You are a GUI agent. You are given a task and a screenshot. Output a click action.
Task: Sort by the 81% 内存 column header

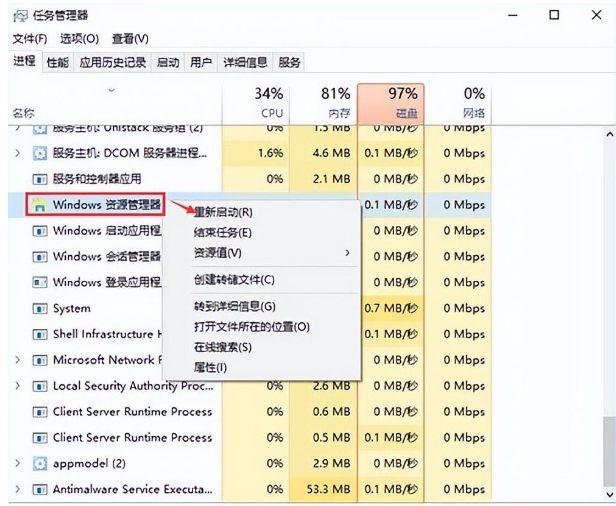click(323, 104)
